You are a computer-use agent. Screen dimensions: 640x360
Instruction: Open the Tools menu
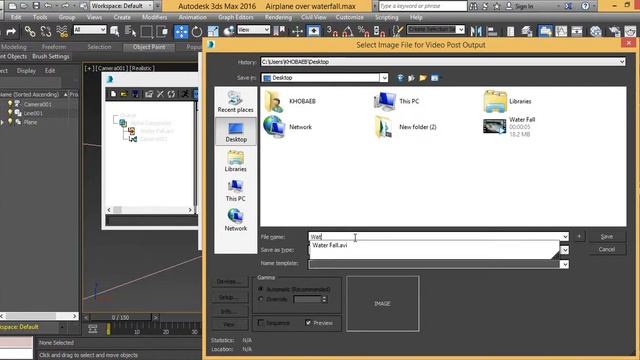40,17
